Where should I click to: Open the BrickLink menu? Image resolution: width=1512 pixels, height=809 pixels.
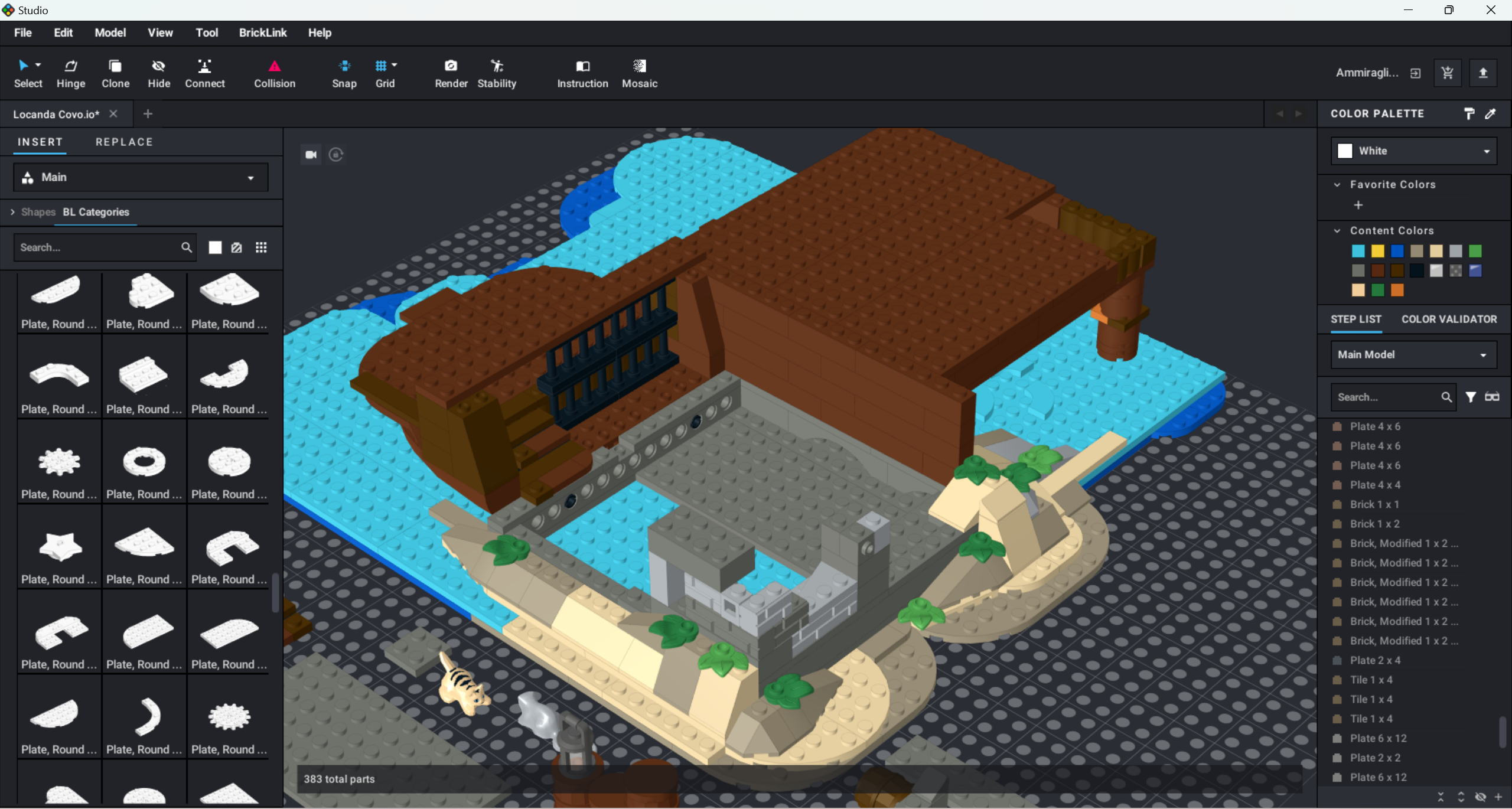tap(262, 32)
